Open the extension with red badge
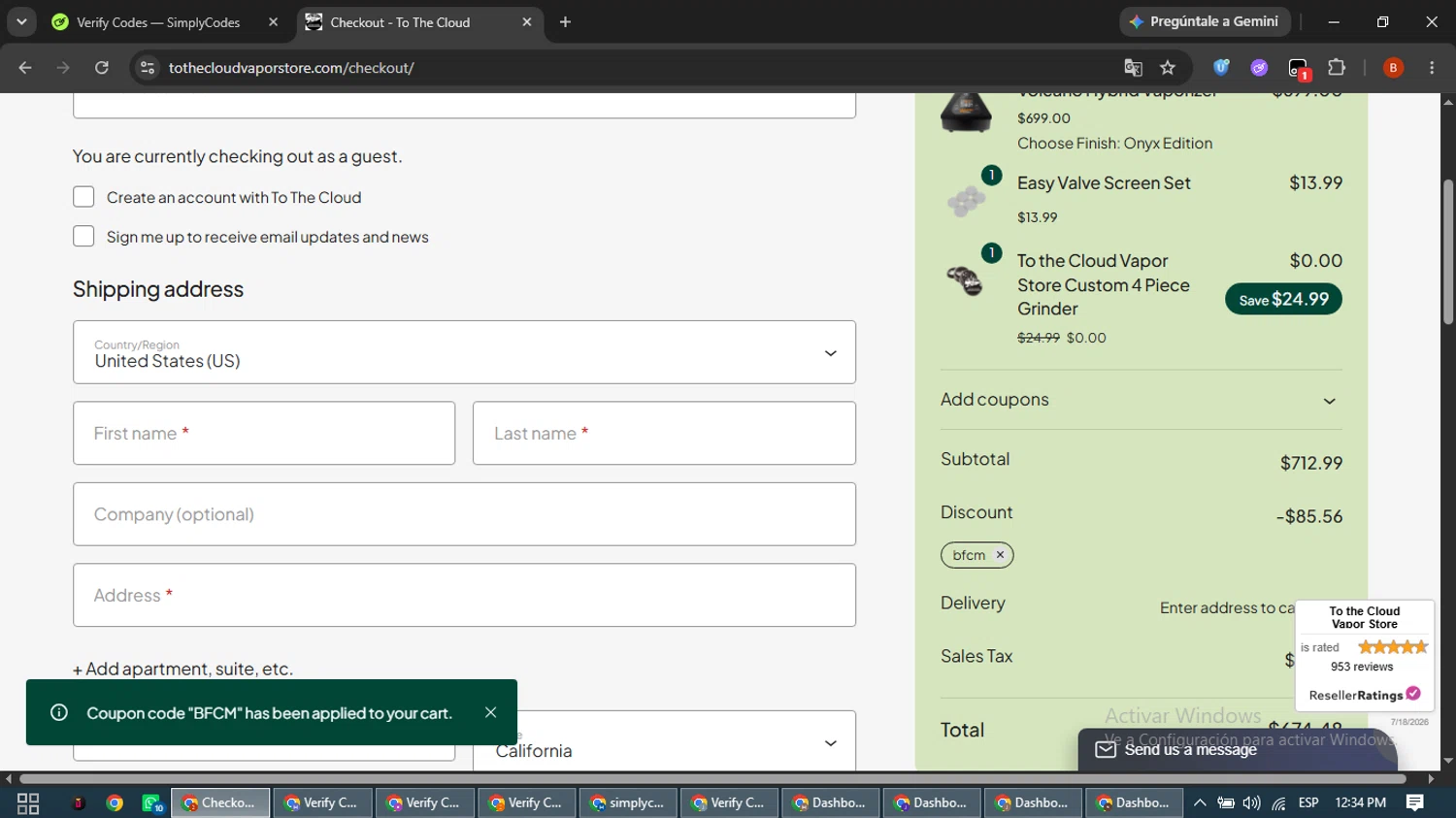 click(1299, 69)
